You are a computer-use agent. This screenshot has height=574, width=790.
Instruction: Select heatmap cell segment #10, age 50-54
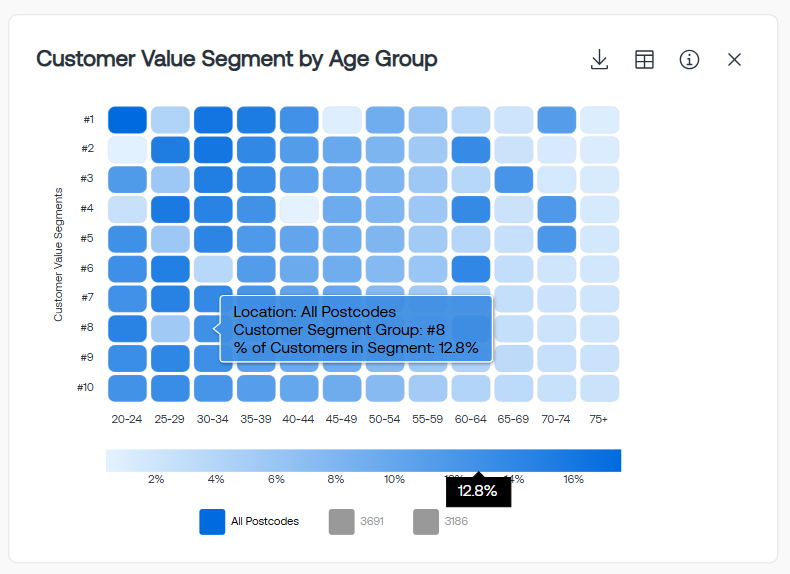pyautogui.click(x=385, y=389)
